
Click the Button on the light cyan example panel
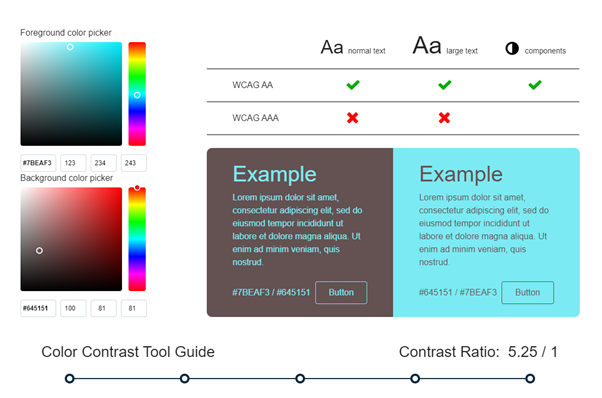528,292
